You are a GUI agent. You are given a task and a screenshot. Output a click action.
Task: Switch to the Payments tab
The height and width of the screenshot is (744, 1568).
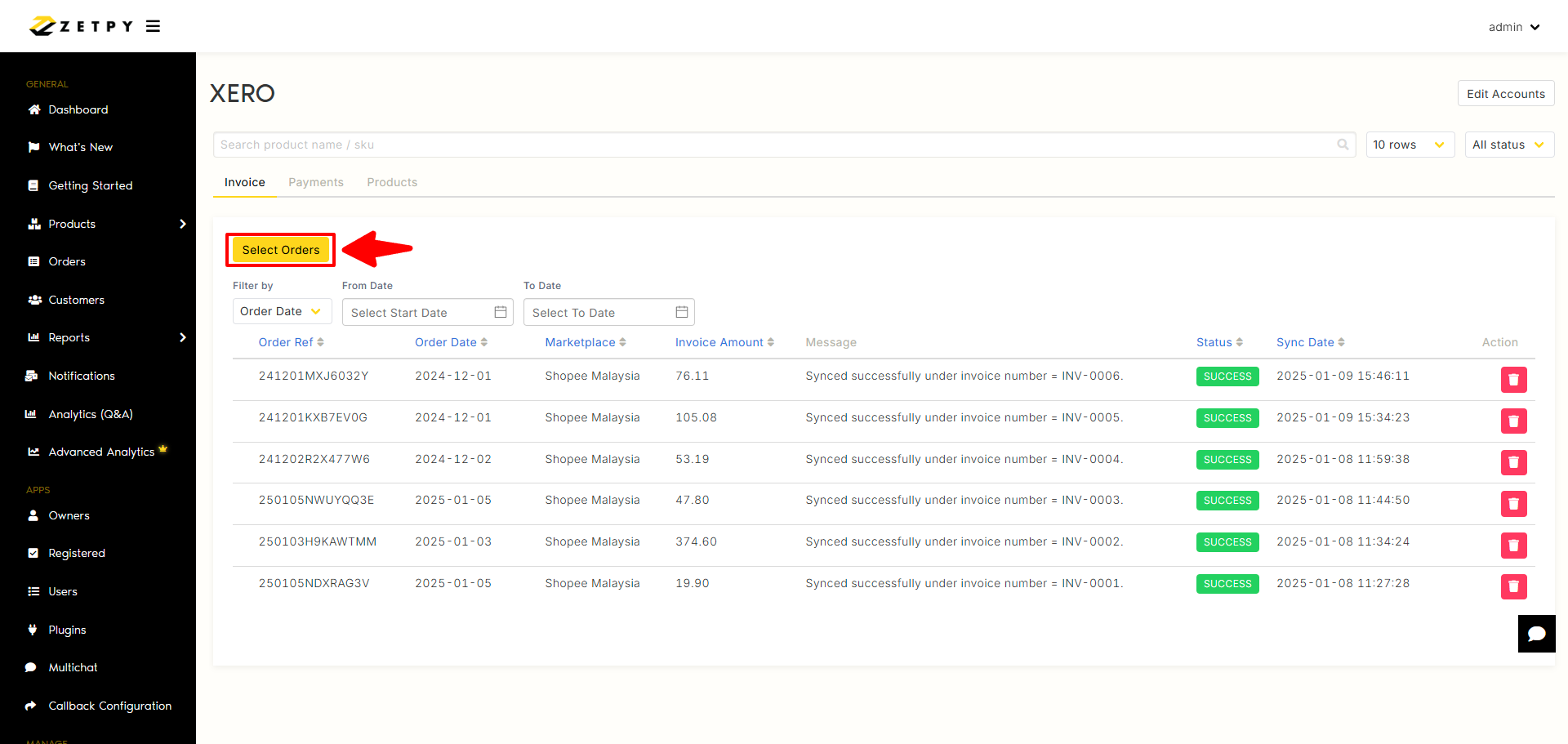(315, 182)
